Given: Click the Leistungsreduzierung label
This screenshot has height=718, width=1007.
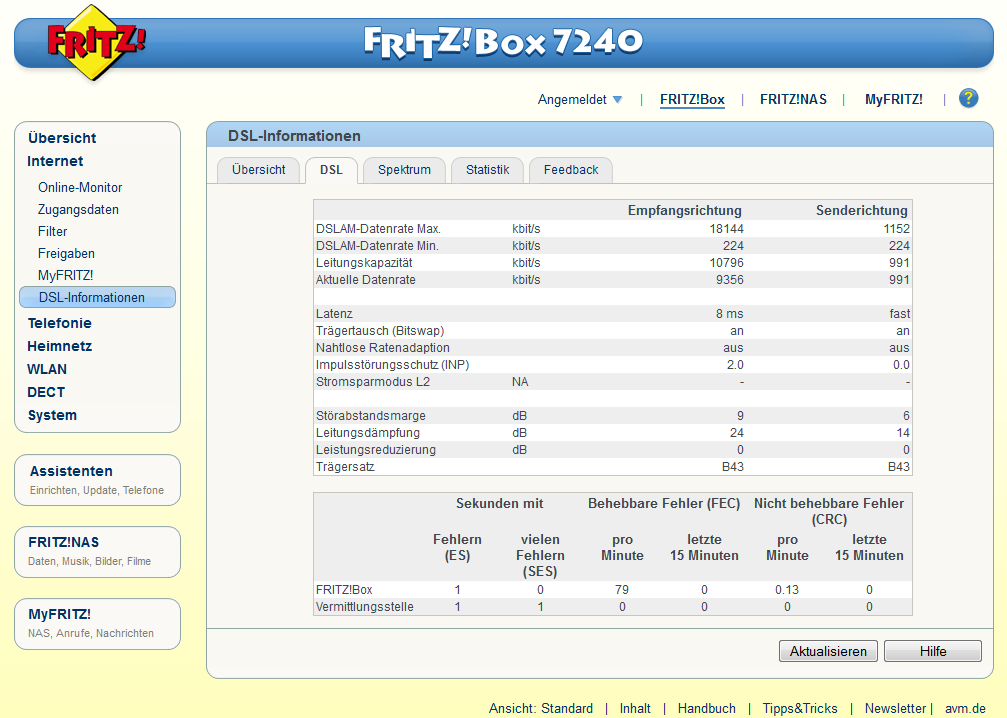Looking at the screenshot, I should click(376, 450).
